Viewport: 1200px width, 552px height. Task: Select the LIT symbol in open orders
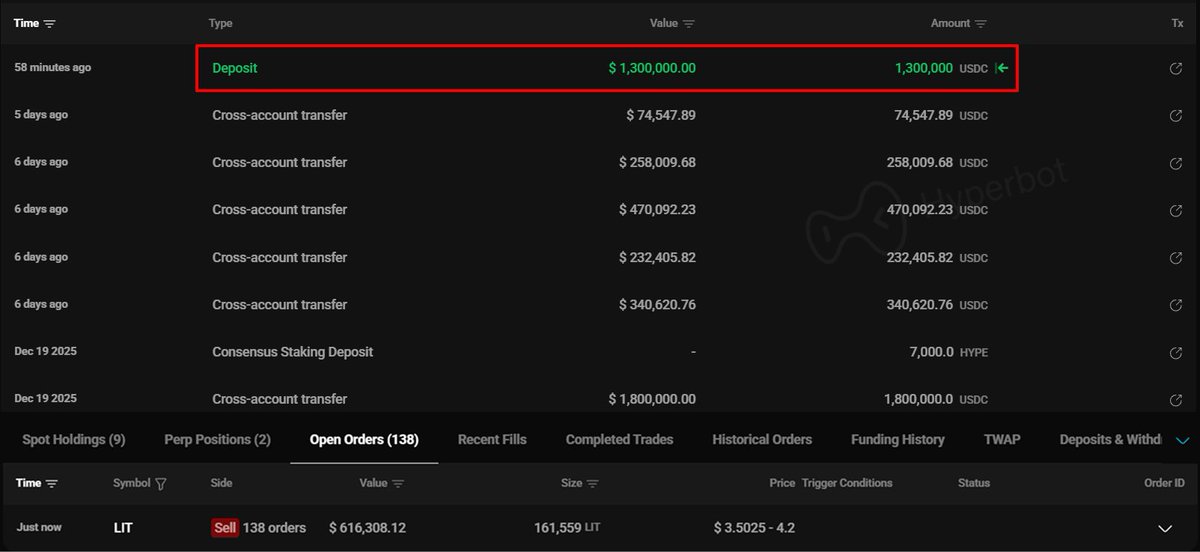pos(123,527)
